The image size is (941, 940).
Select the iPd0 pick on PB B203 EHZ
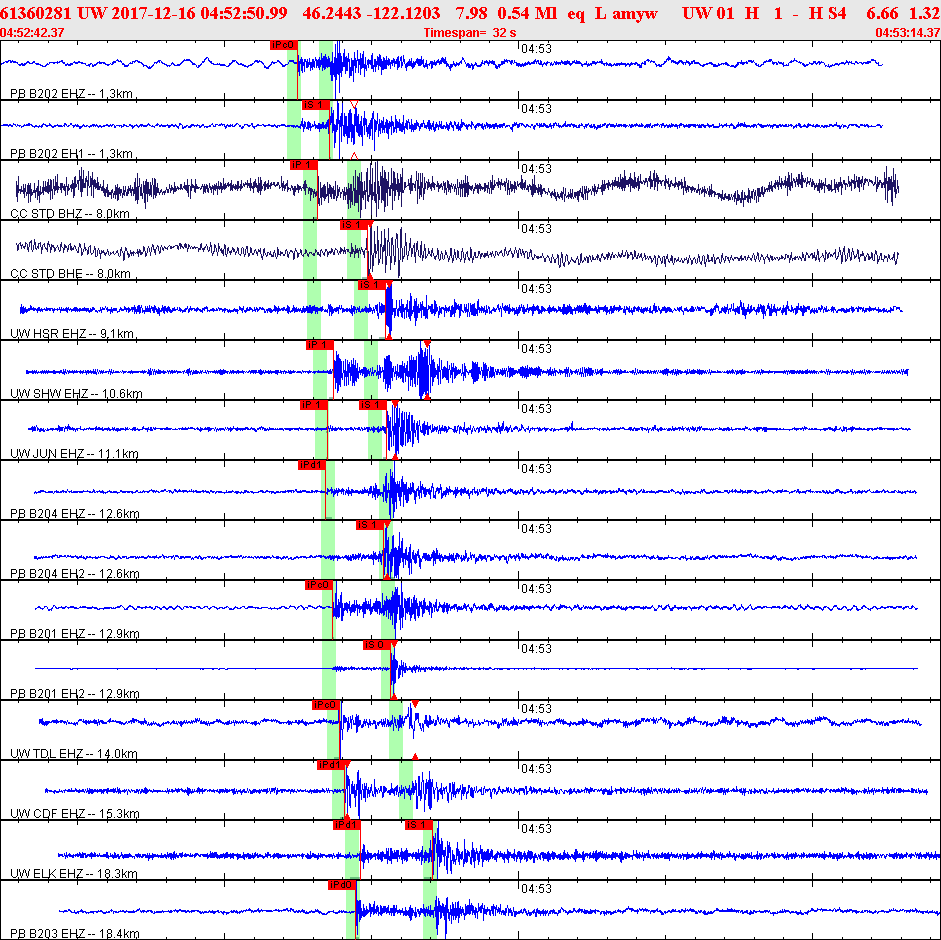tap(342, 885)
